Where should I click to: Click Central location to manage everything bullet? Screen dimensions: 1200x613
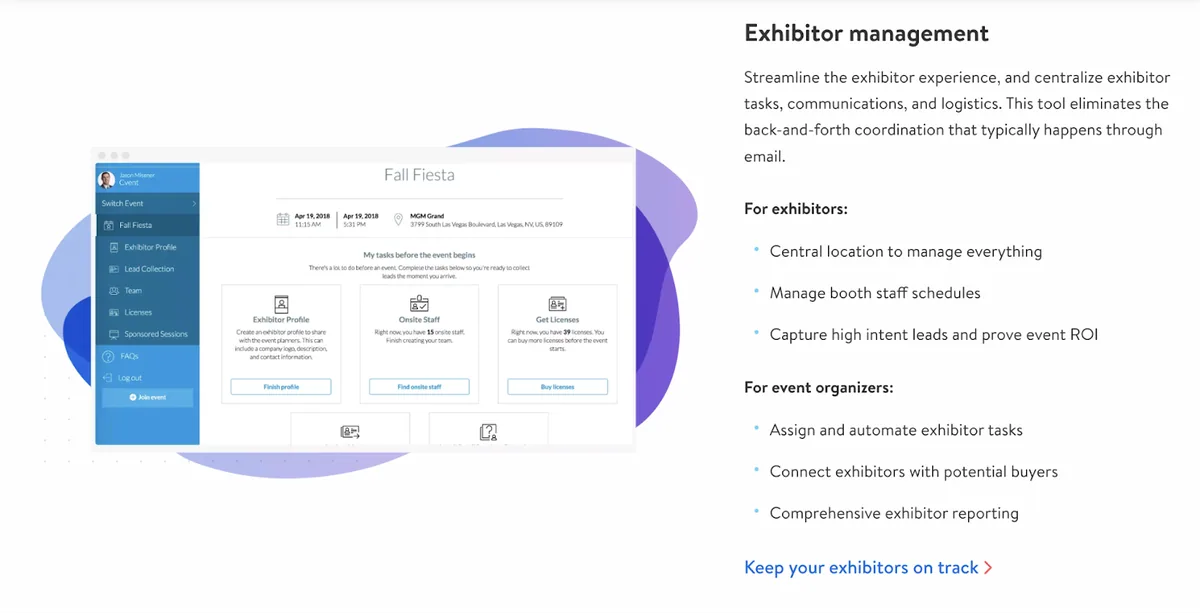906,252
